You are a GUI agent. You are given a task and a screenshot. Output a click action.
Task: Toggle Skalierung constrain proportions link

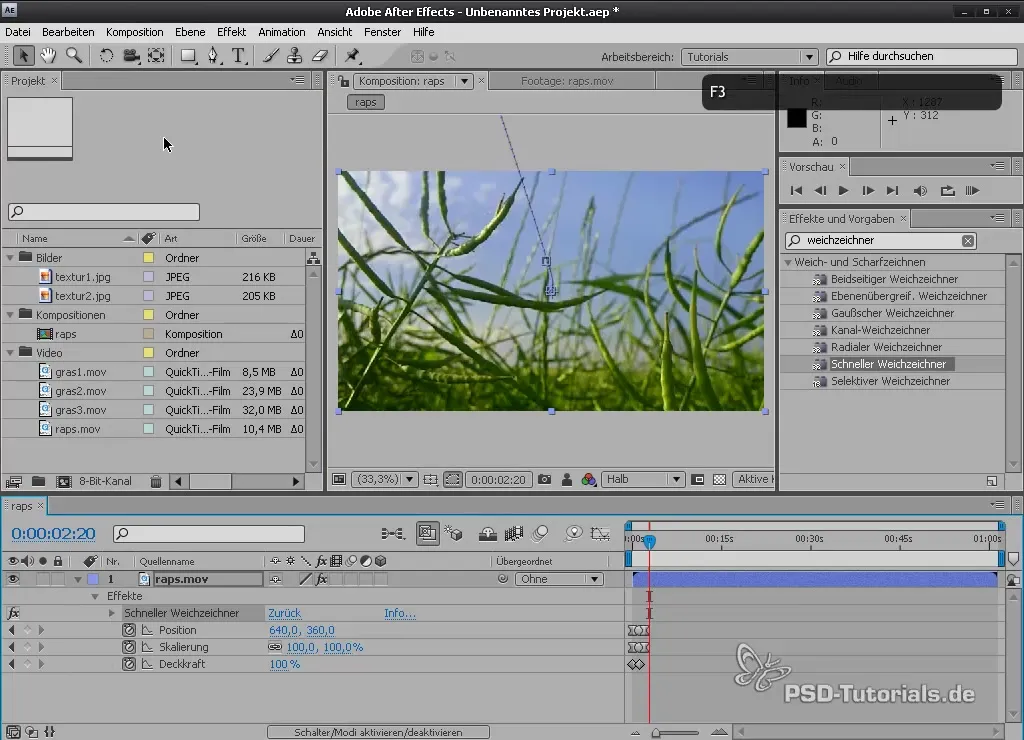(x=275, y=647)
